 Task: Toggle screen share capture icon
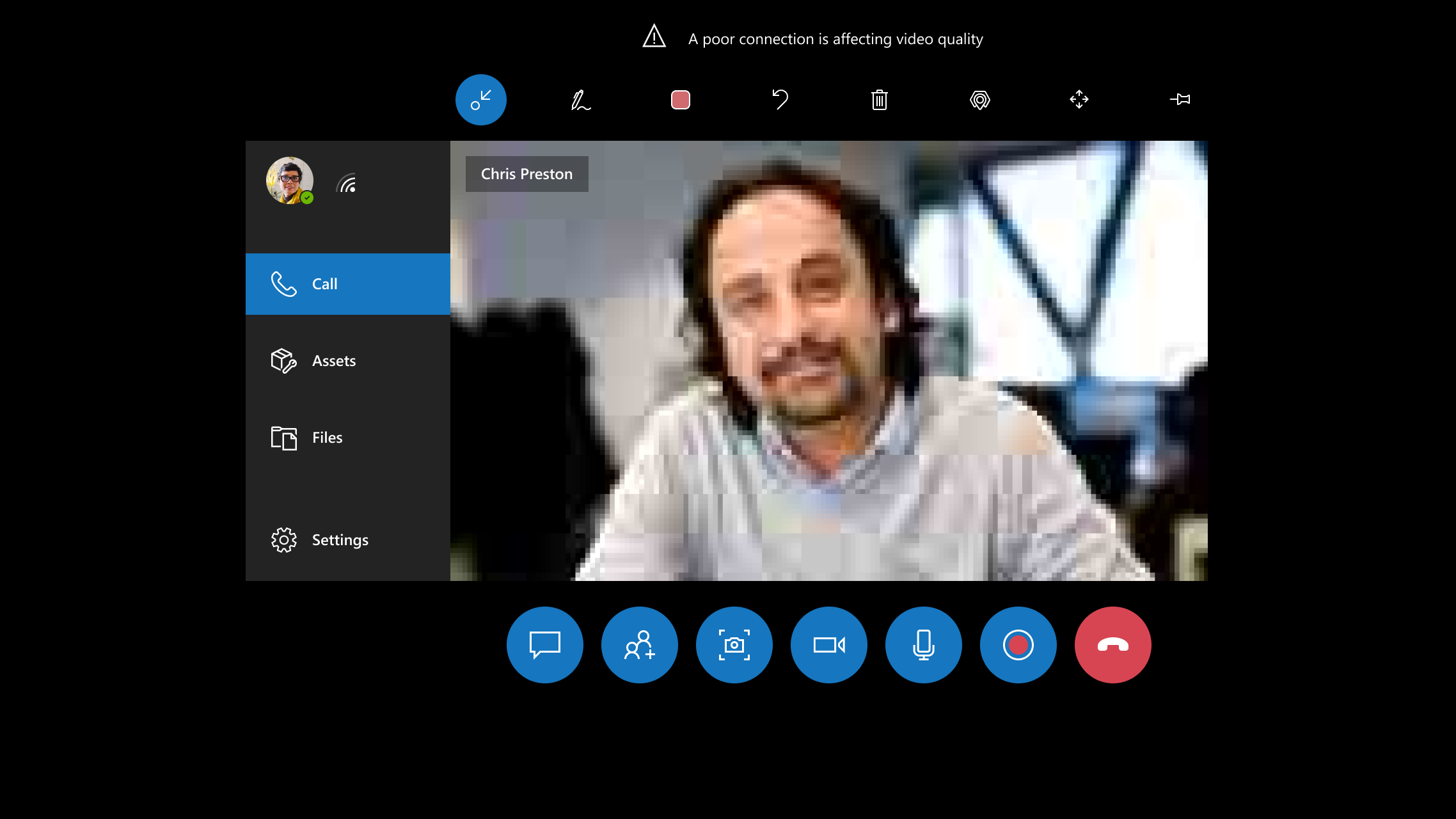point(735,645)
